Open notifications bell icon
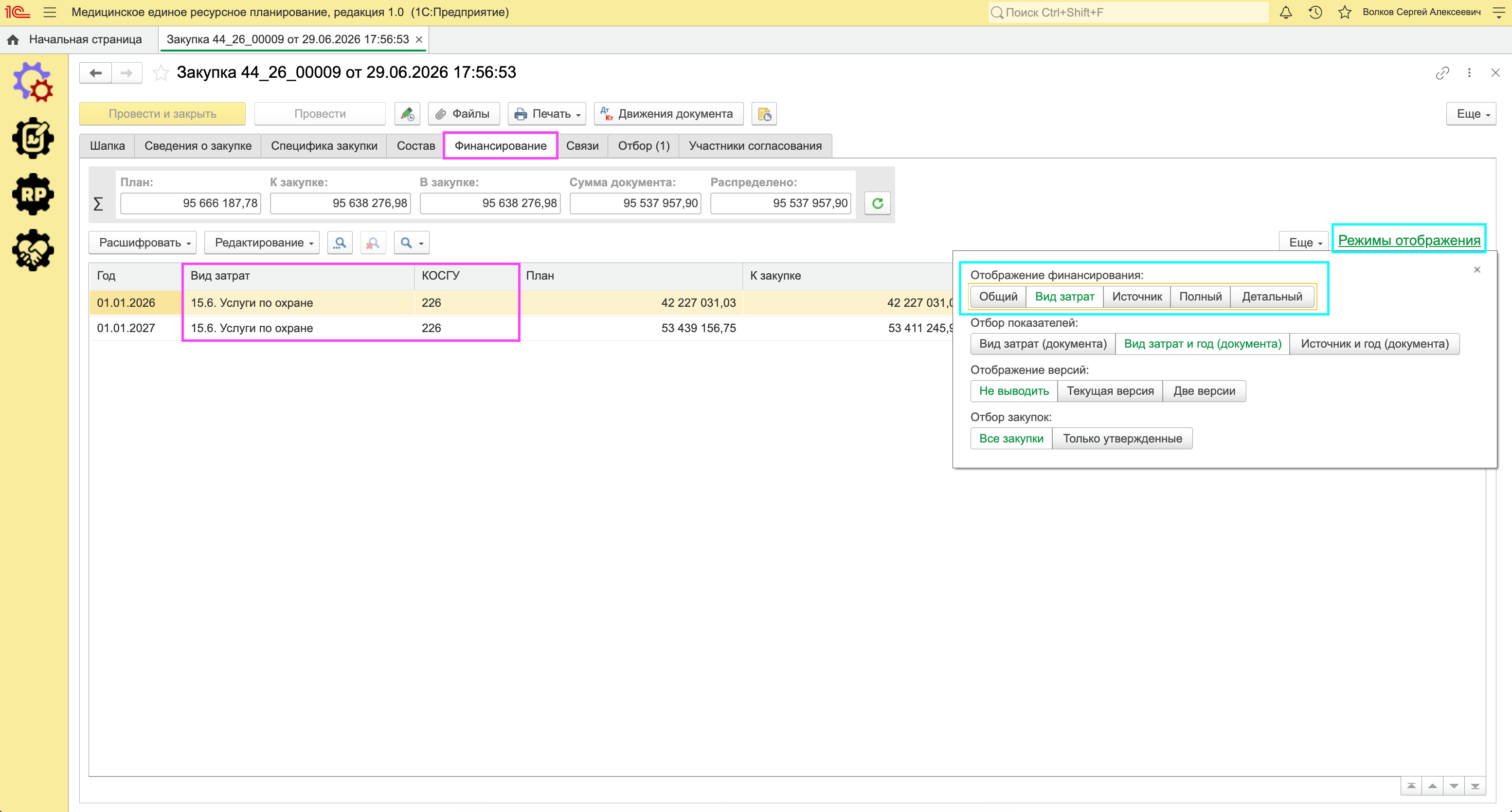The image size is (1512, 812). click(x=1285, y=12)
